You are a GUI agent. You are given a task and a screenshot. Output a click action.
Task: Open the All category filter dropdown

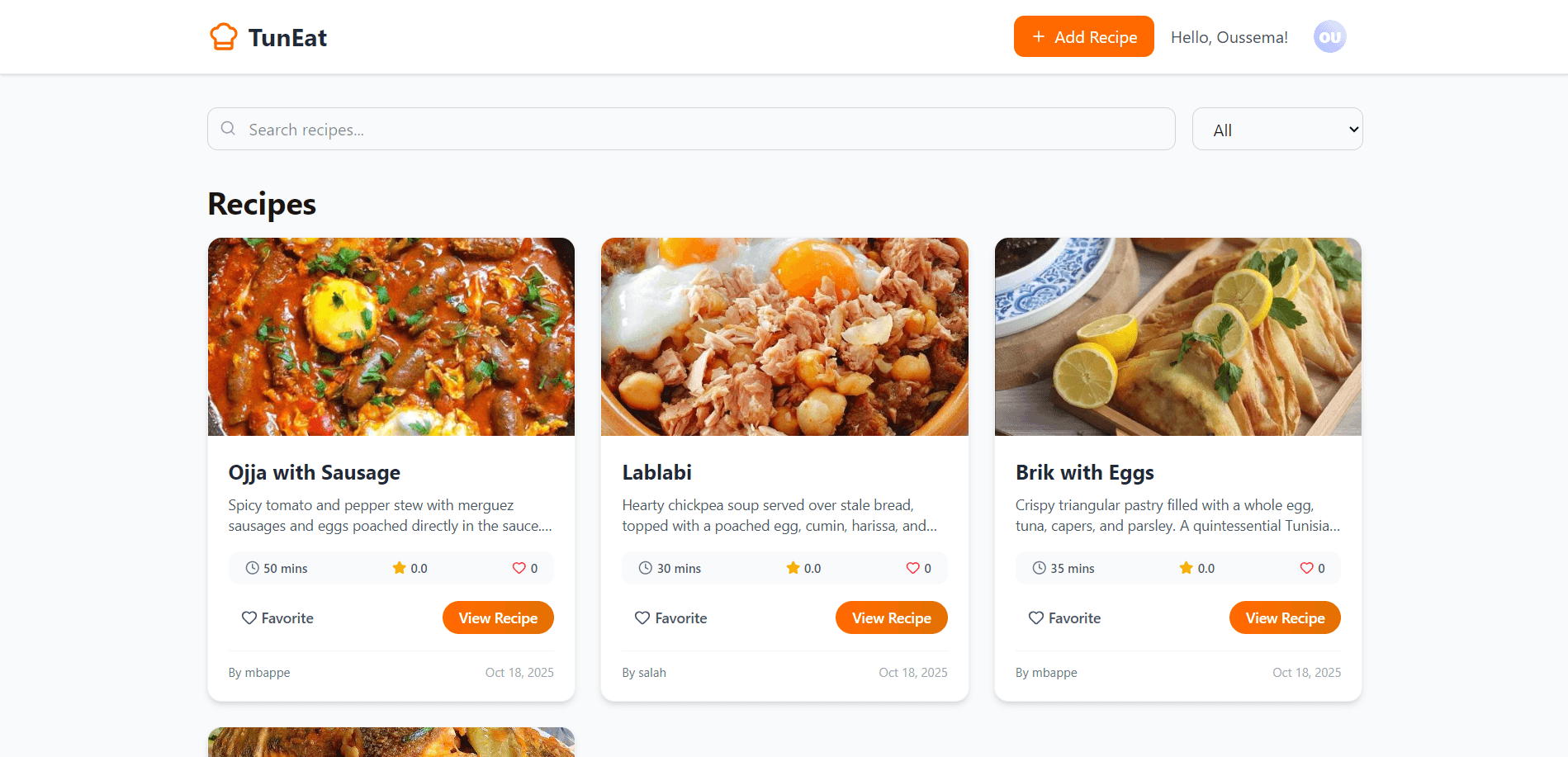[1277, 130]
